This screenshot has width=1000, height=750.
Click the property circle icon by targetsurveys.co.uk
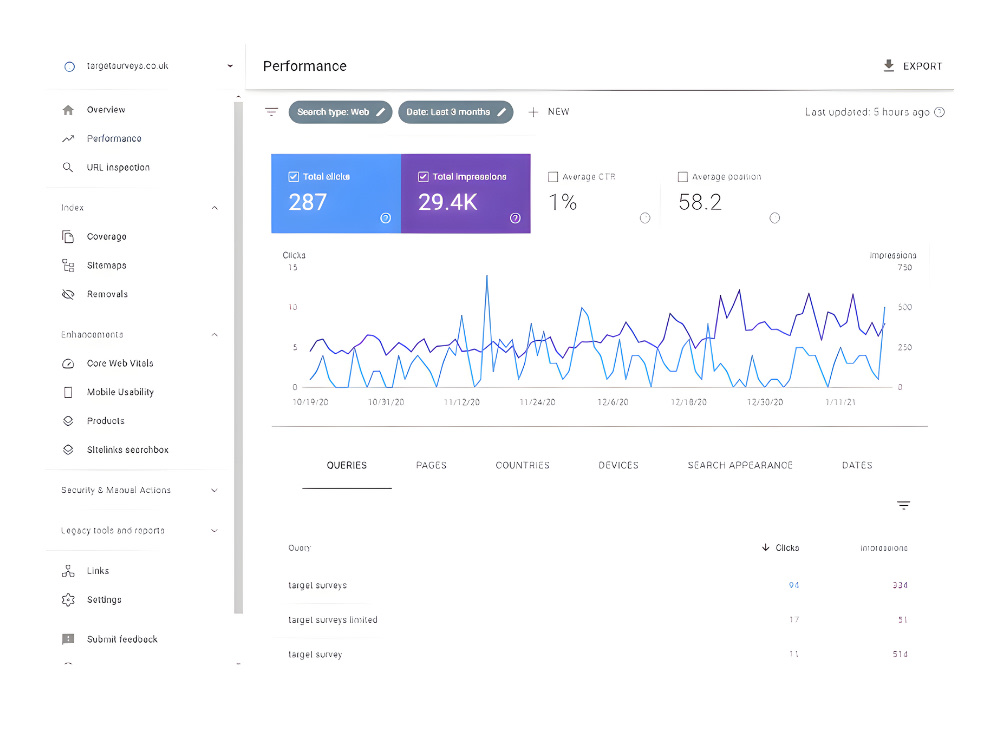(x=70, y=66)
